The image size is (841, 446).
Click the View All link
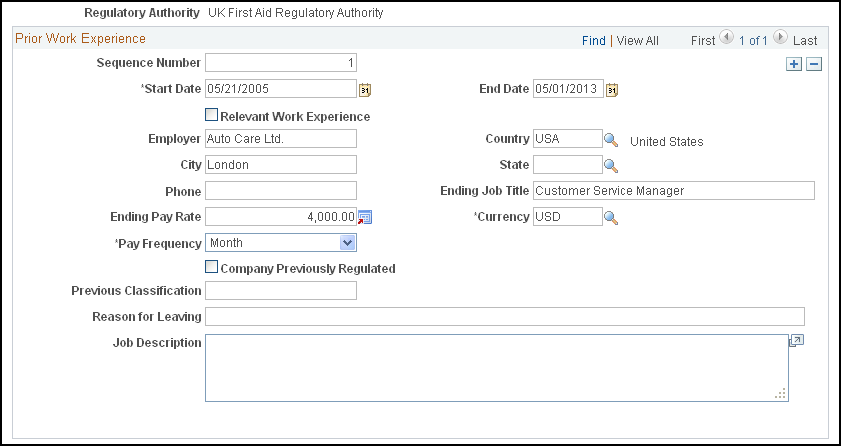638,41
